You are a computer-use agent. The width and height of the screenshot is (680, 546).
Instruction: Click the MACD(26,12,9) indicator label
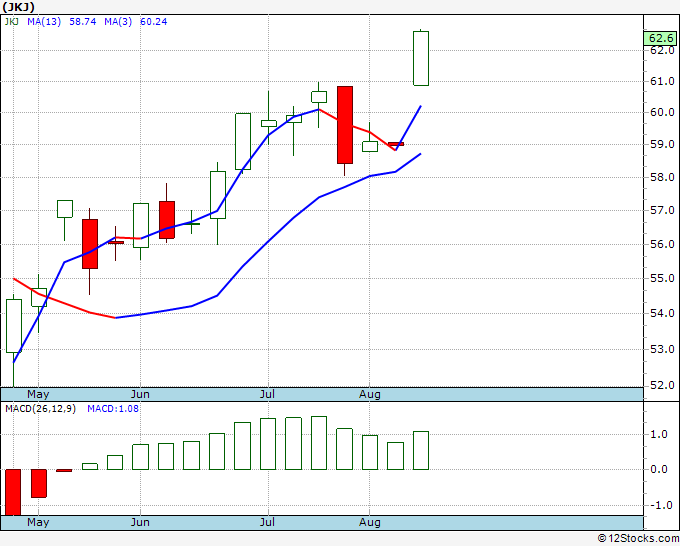(40, 409)
